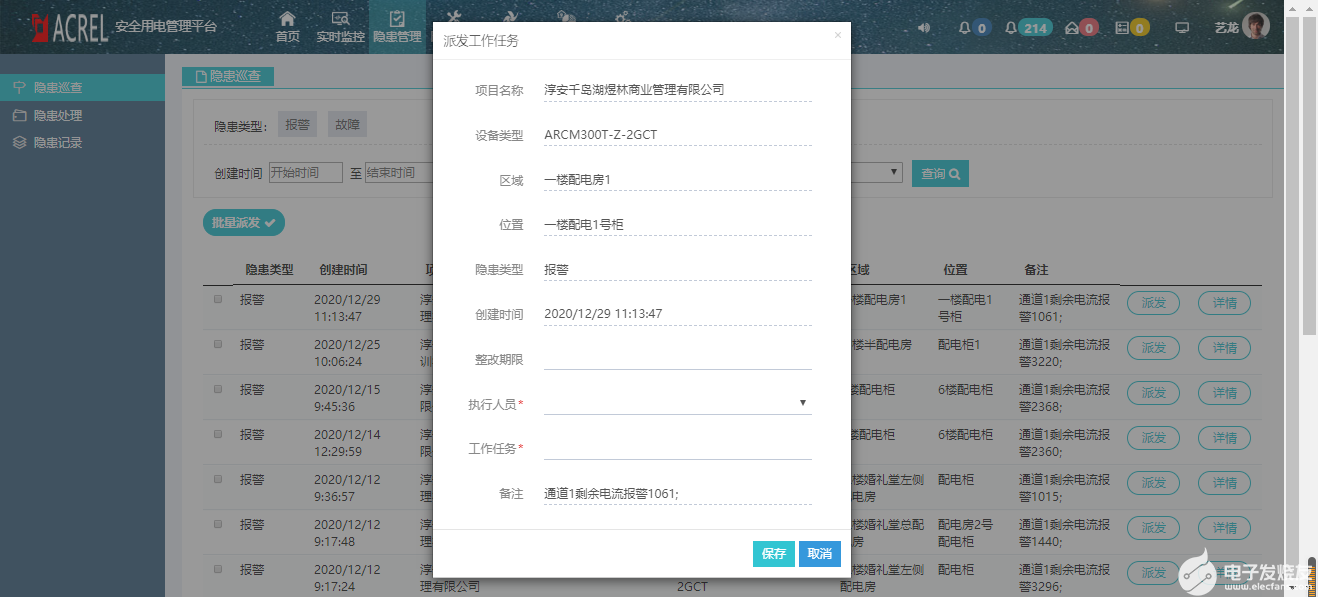Click 派发 for row with 报警1061
1318x597 pixels.
click(x=1153, y=303)
